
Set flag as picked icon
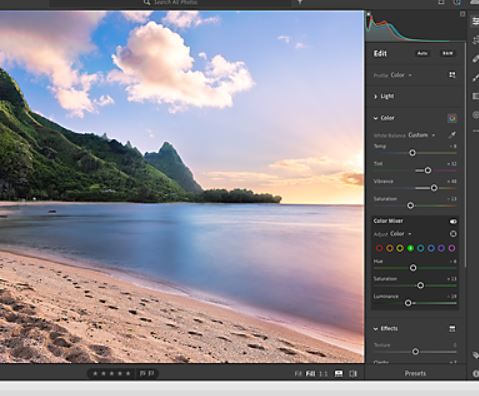pos(142,373)
